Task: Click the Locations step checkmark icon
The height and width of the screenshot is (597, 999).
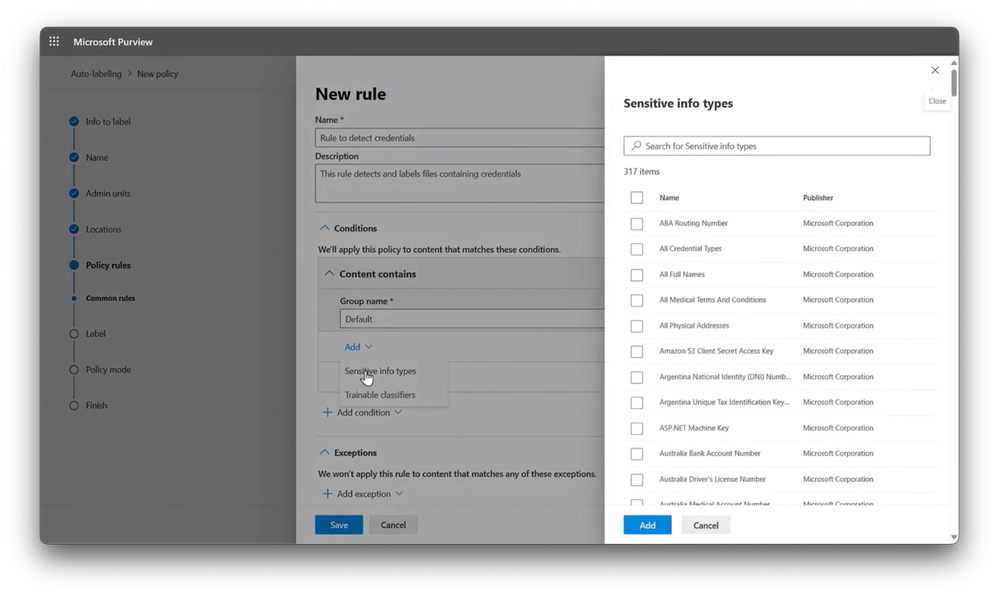Action: pos(74,229)
